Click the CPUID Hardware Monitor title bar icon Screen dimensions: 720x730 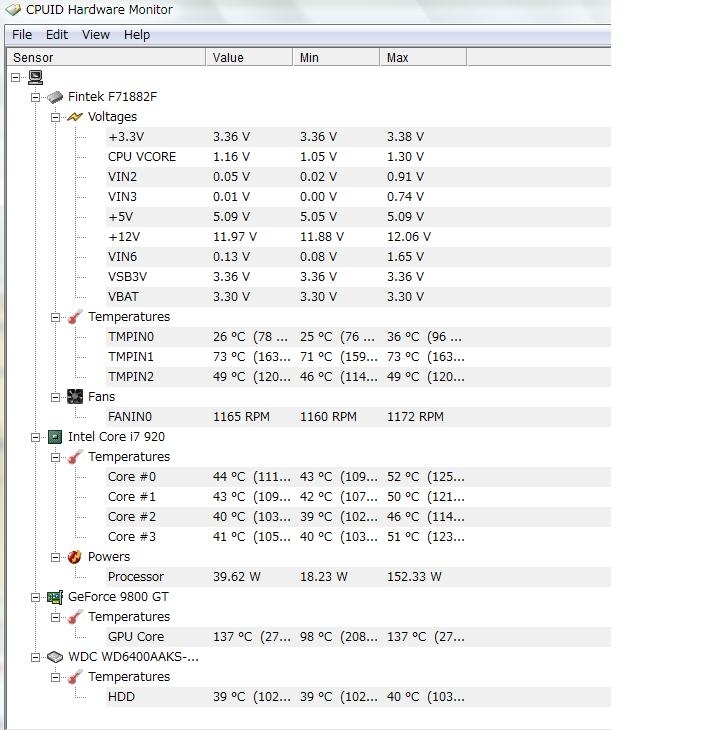click(13, 9)
